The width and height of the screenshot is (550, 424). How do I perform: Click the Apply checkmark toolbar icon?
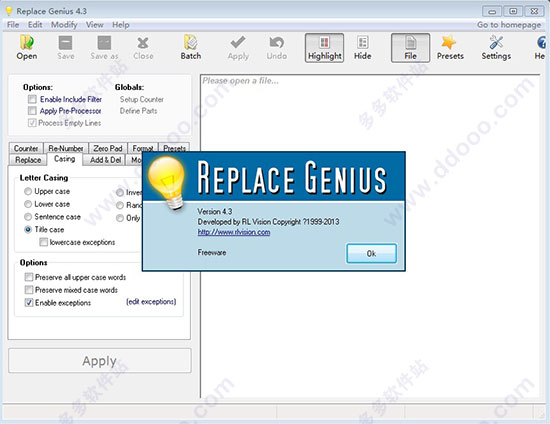238,48
